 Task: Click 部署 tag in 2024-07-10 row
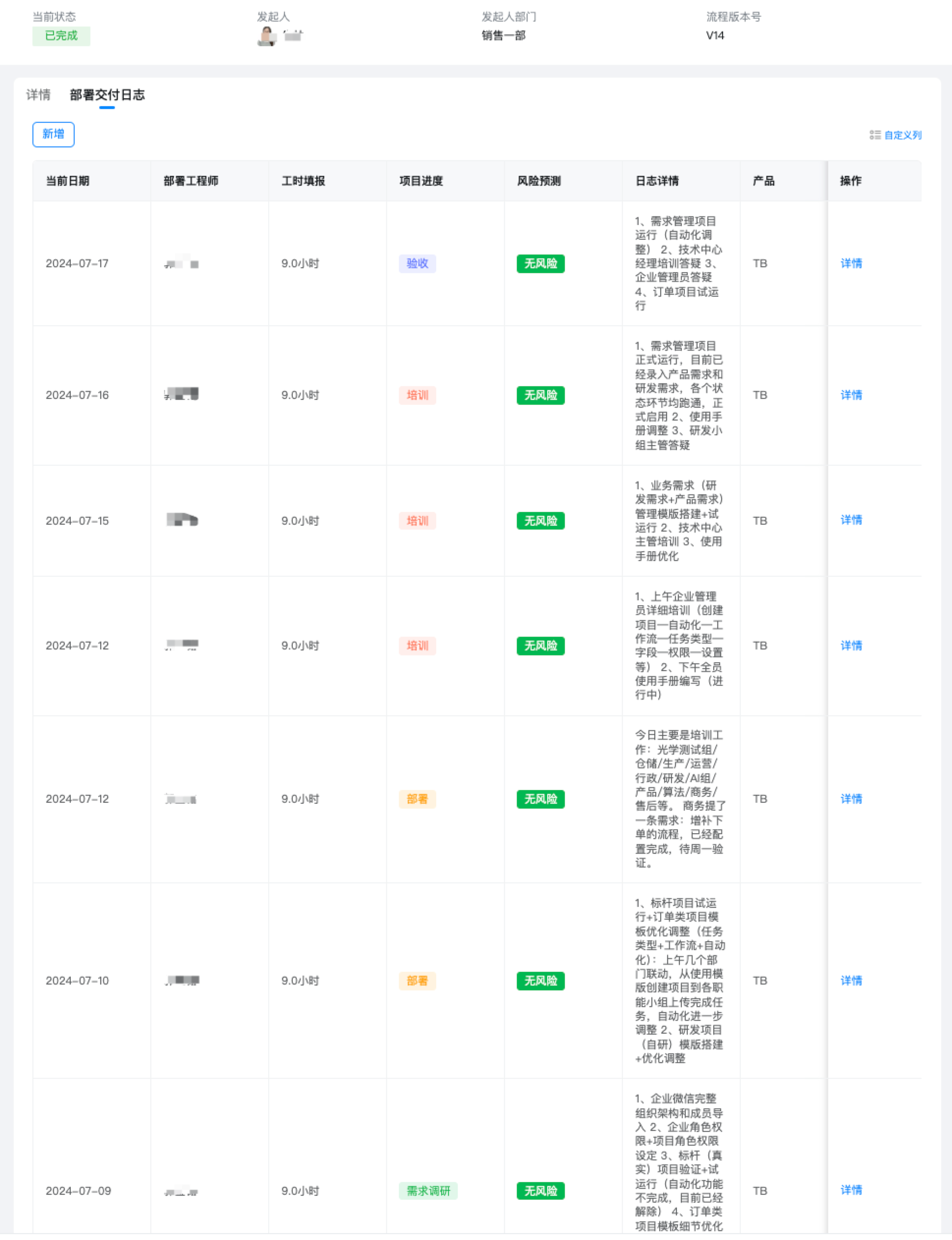click(417, 981)
